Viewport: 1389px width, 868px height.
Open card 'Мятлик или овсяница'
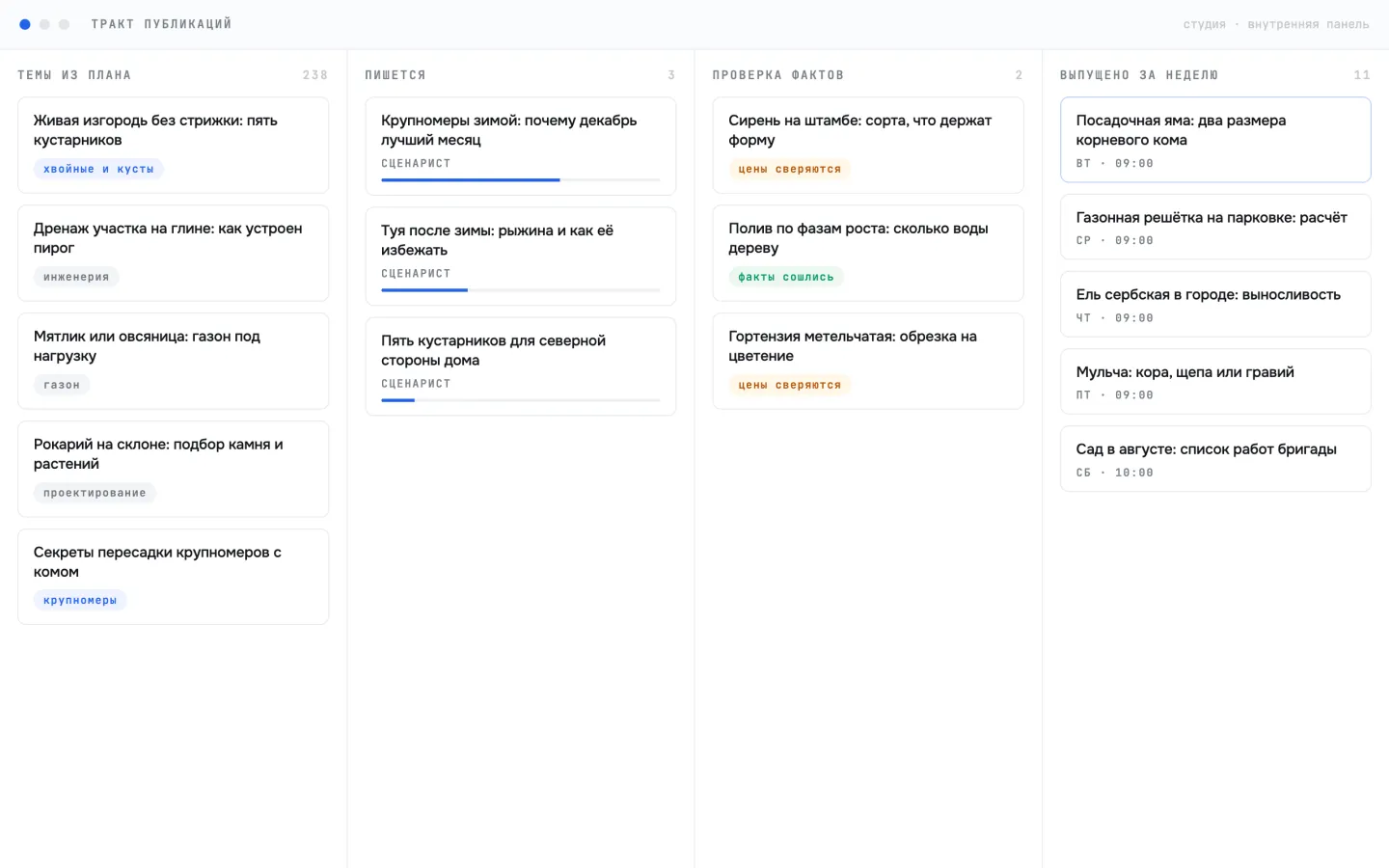point(174,361)
